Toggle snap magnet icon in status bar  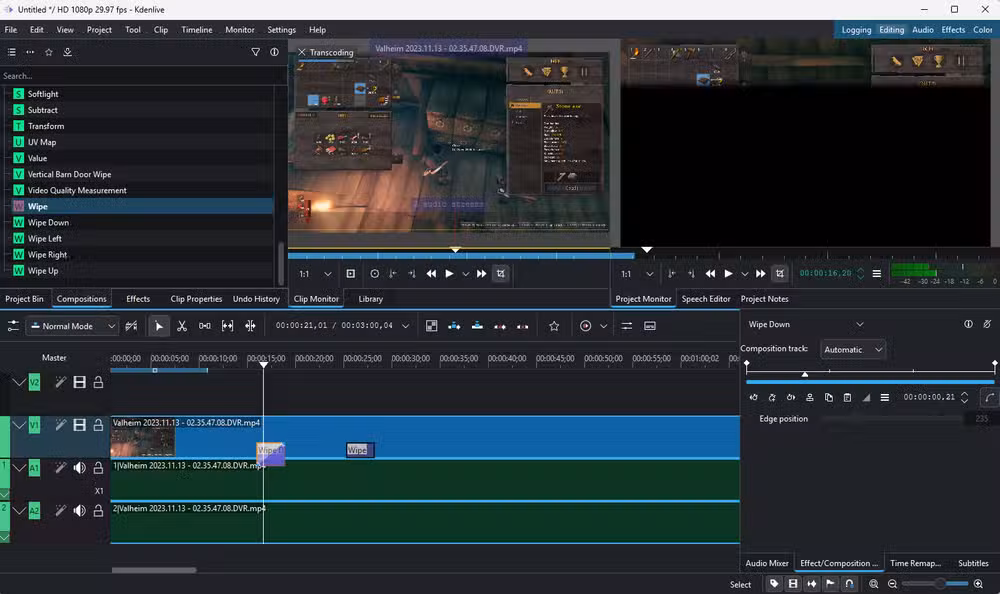[x=849, y=584]
